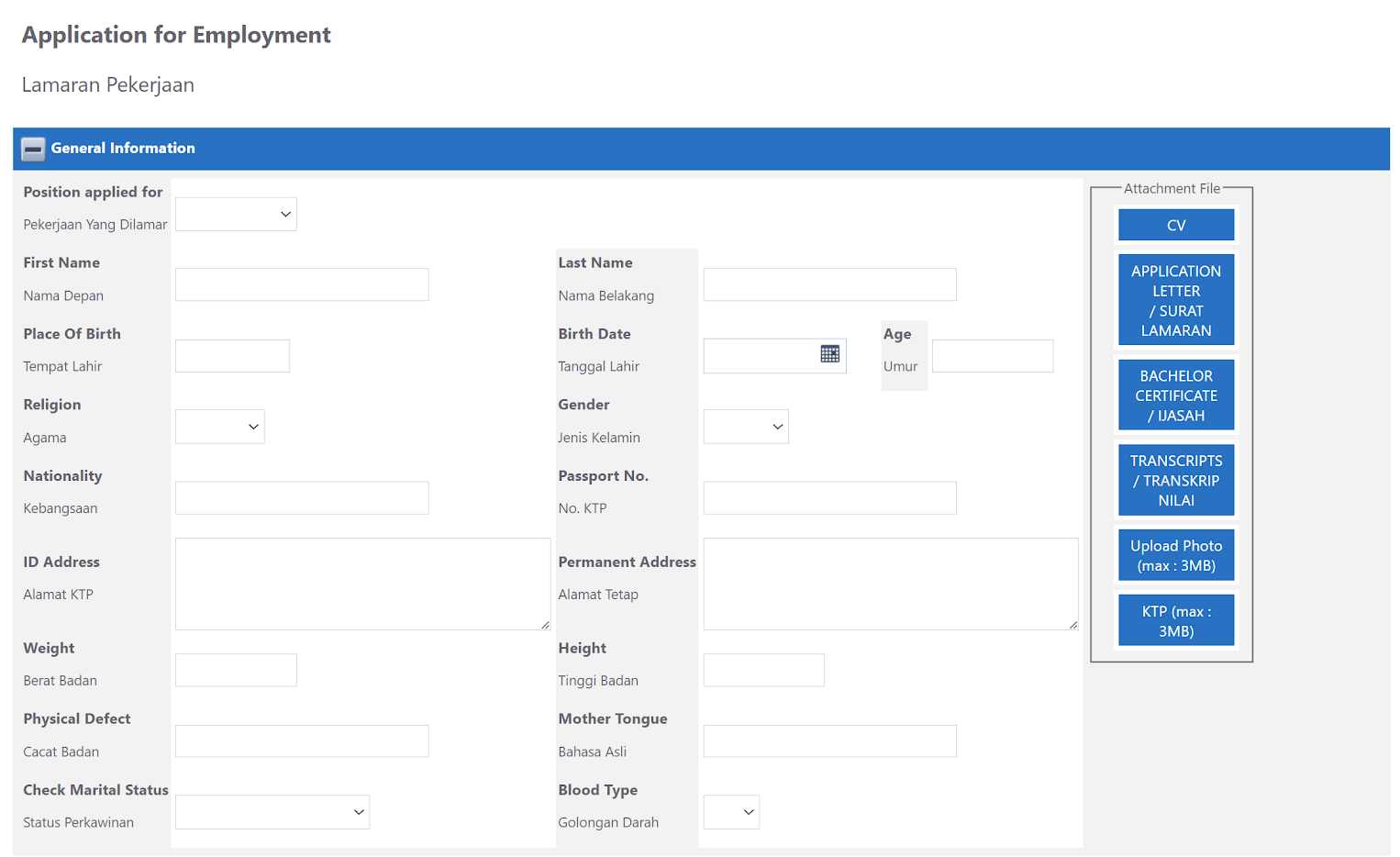Image resolution: width=1400 pixels, height=857 pixels.
Task: Click Upload Photo (max : 3MB)
Action: 1176,555
